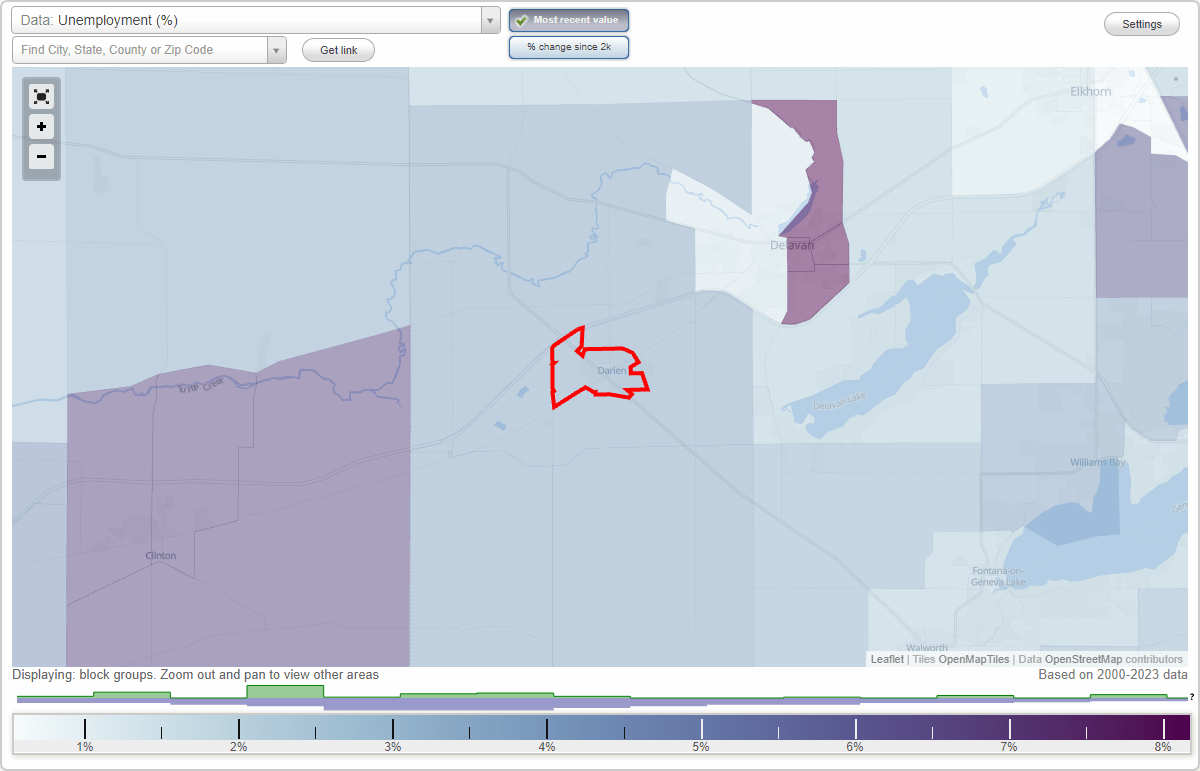This screenshot has height=771, width=1200.
Task: Expand the Data selector dropdown arrow
Action: 489,19
